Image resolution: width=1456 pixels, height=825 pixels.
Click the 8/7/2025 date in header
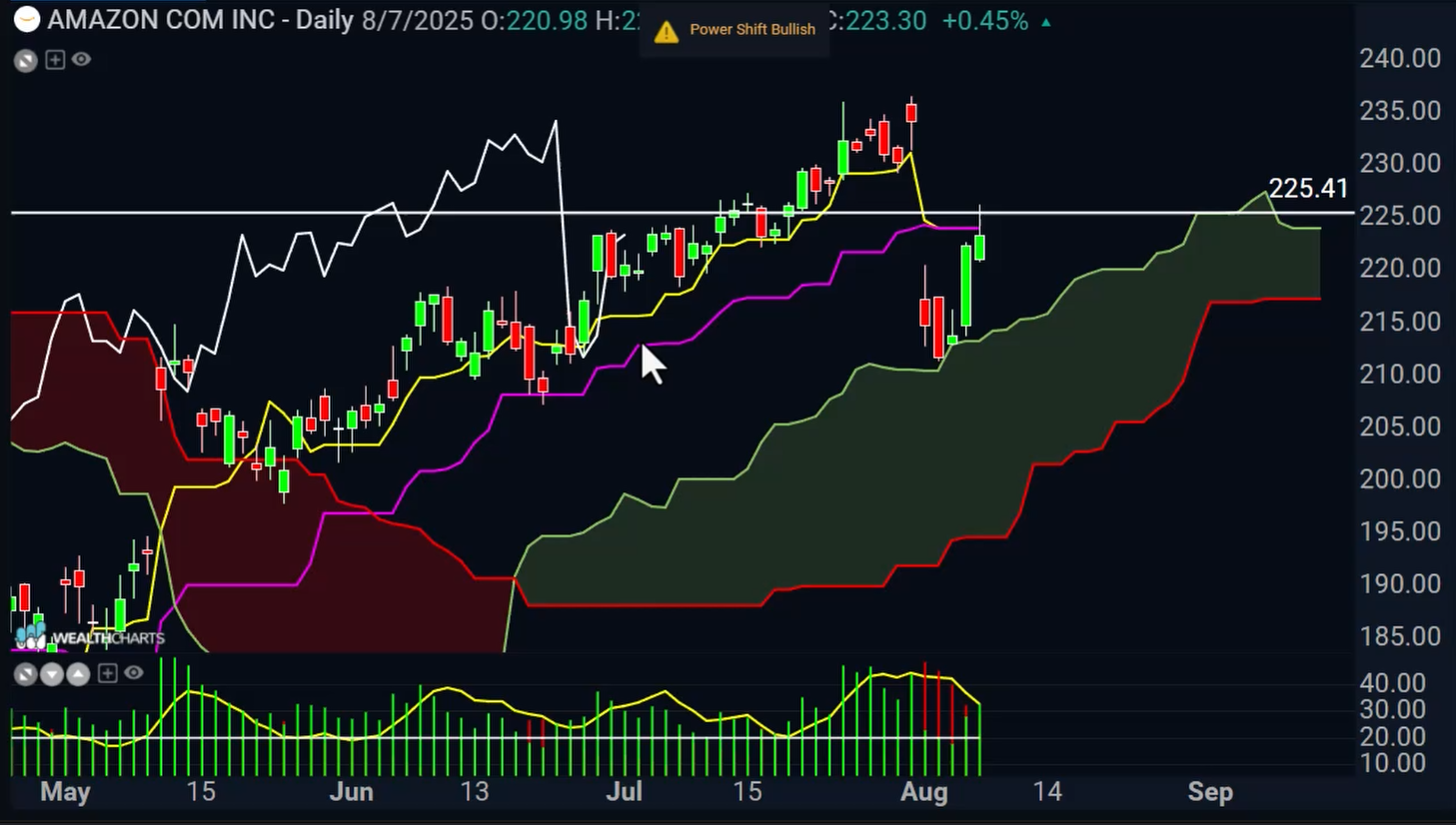coord(418,20)
